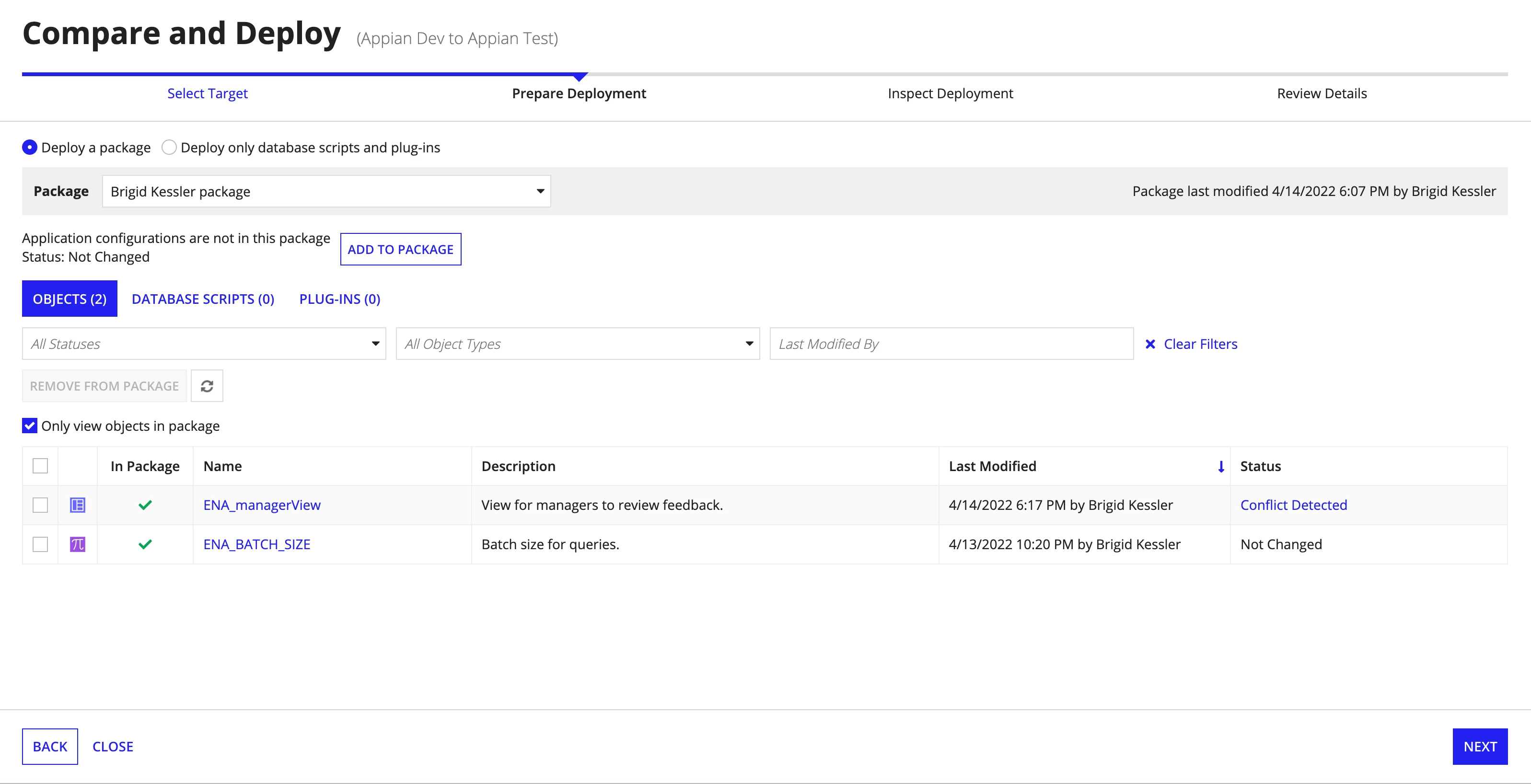Click Remove from Package button
Viewport: 1531px width, 784px height.
pos(104,386)
